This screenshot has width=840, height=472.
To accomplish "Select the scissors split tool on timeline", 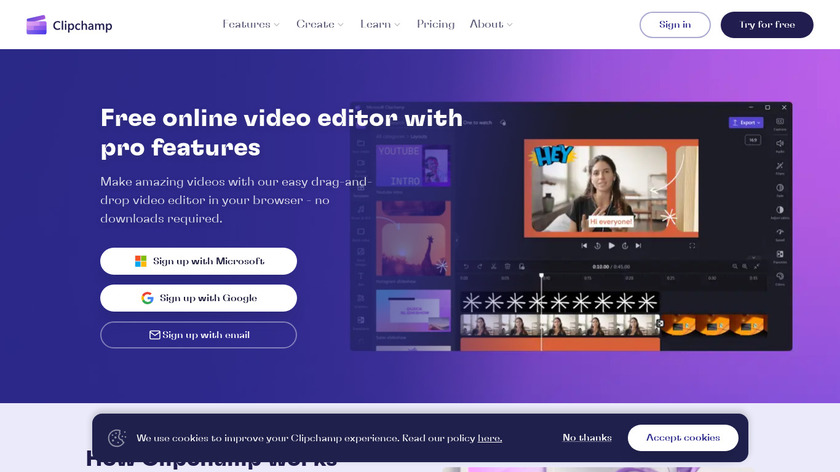I will pyautogui.click(x=493, y=266).
